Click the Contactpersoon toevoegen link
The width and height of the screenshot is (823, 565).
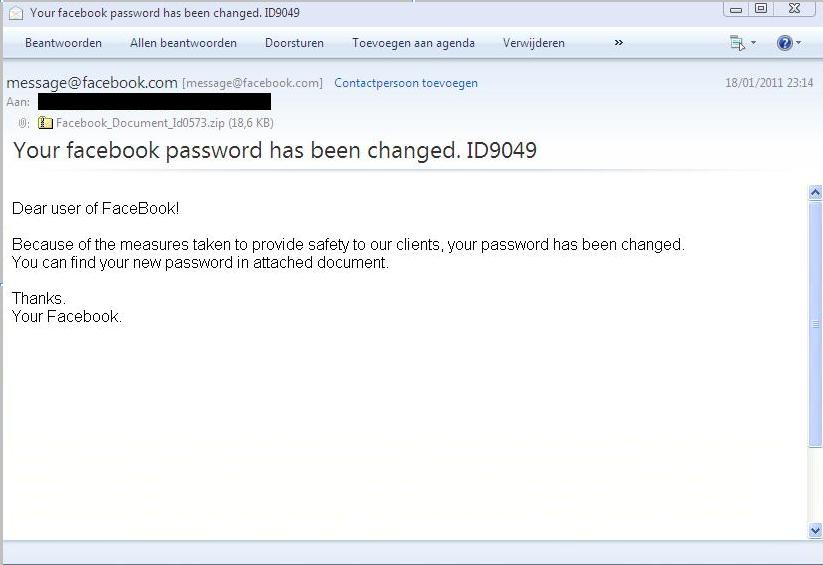click(405, 83)
